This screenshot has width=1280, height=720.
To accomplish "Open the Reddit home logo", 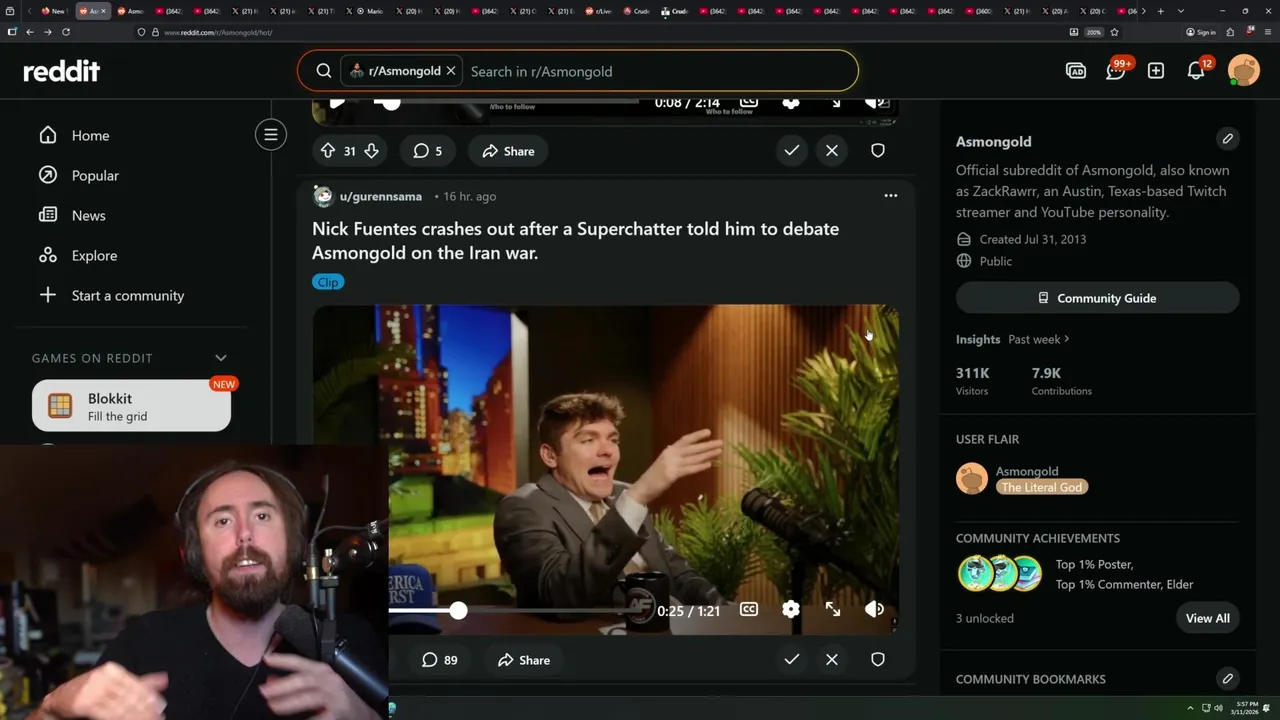I will [x=62, y=71].
